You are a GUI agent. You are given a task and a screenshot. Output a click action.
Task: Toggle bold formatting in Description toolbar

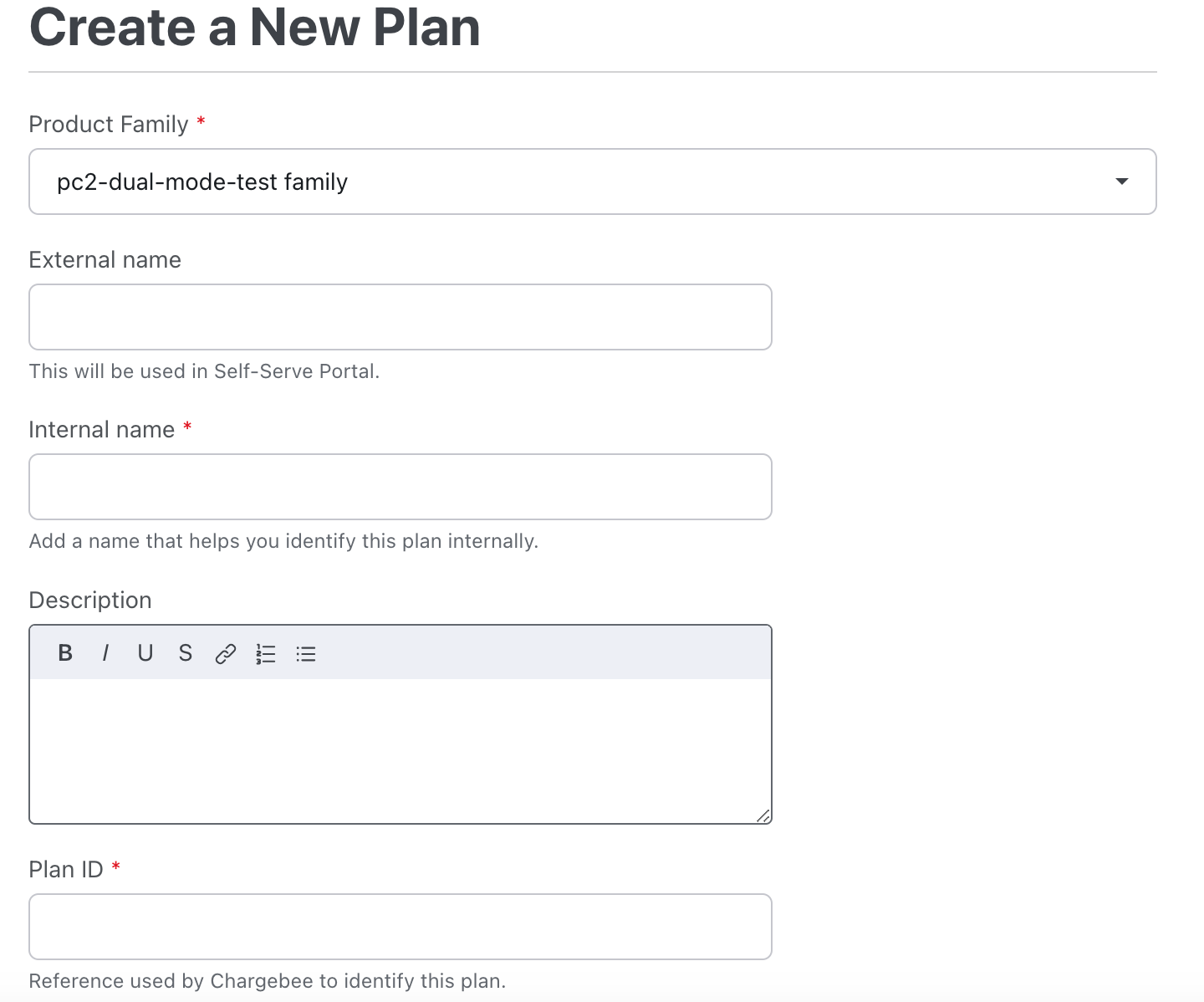pyautogui.click(x=65, y=653)
